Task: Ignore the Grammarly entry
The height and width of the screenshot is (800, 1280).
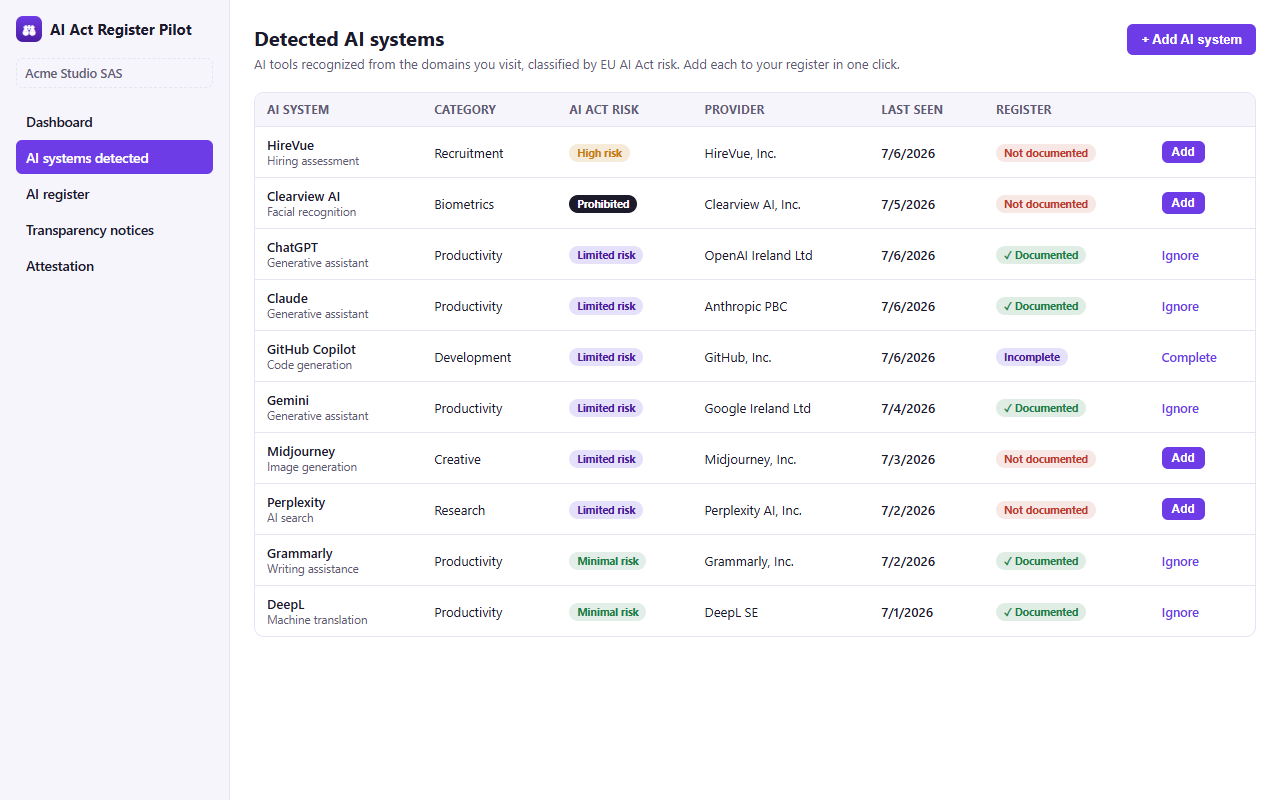Action: tap(1180, 561)
